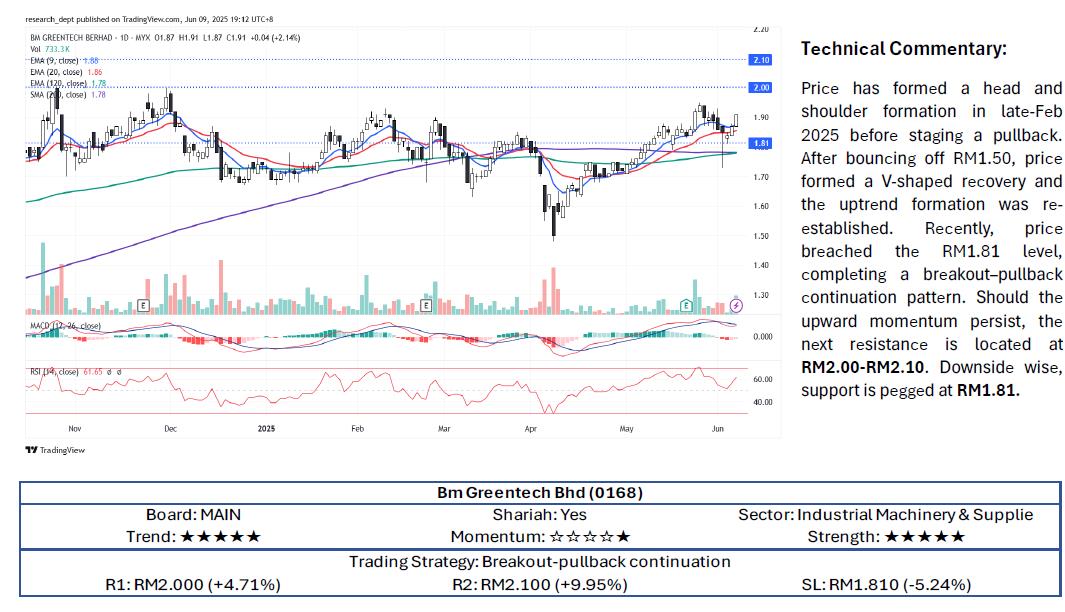Select the blue 1.81 price label on the axis

tap(760, 143)
